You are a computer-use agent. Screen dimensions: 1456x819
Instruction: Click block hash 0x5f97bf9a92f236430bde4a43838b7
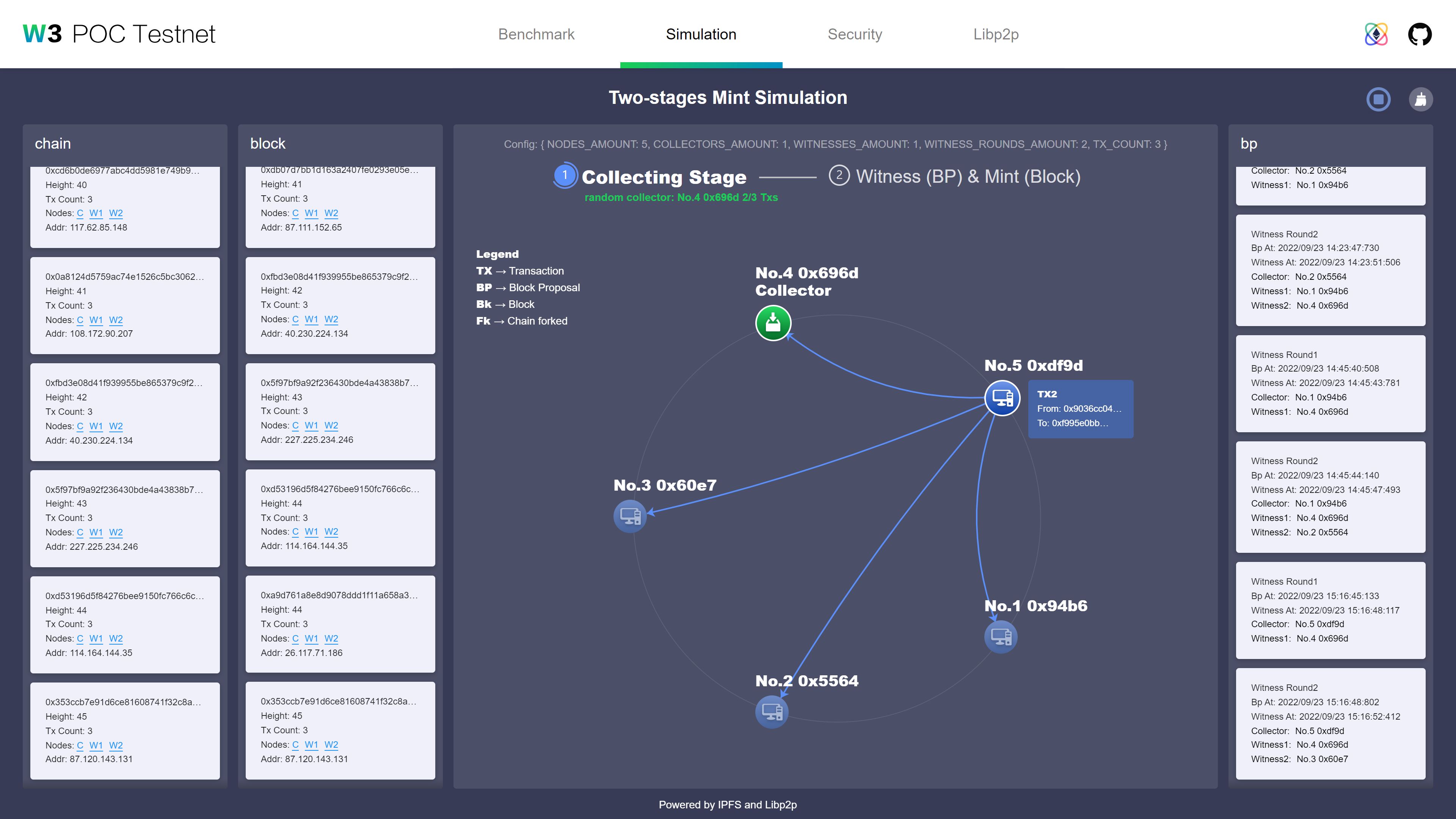point(339,383)
